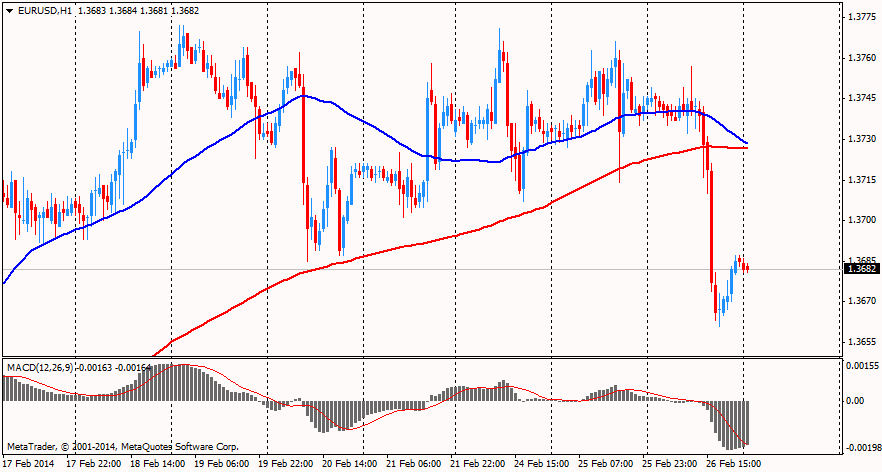The height and width of the screenshot is (472, 882).
Task: Select the MACD value -0.00163
Action: coord(93,367)
